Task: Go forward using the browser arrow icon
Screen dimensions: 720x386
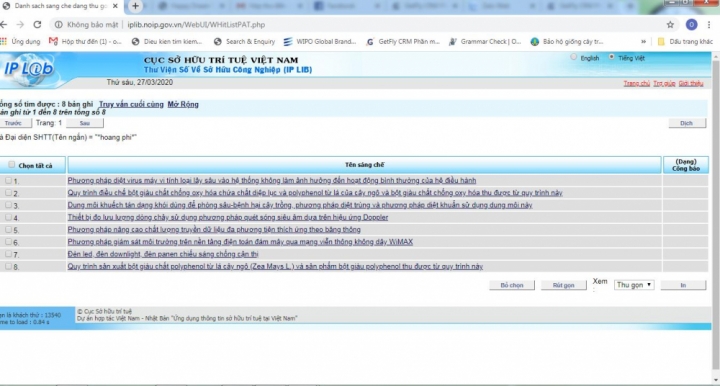Action: pyautogui.click(x=20, y=25)
